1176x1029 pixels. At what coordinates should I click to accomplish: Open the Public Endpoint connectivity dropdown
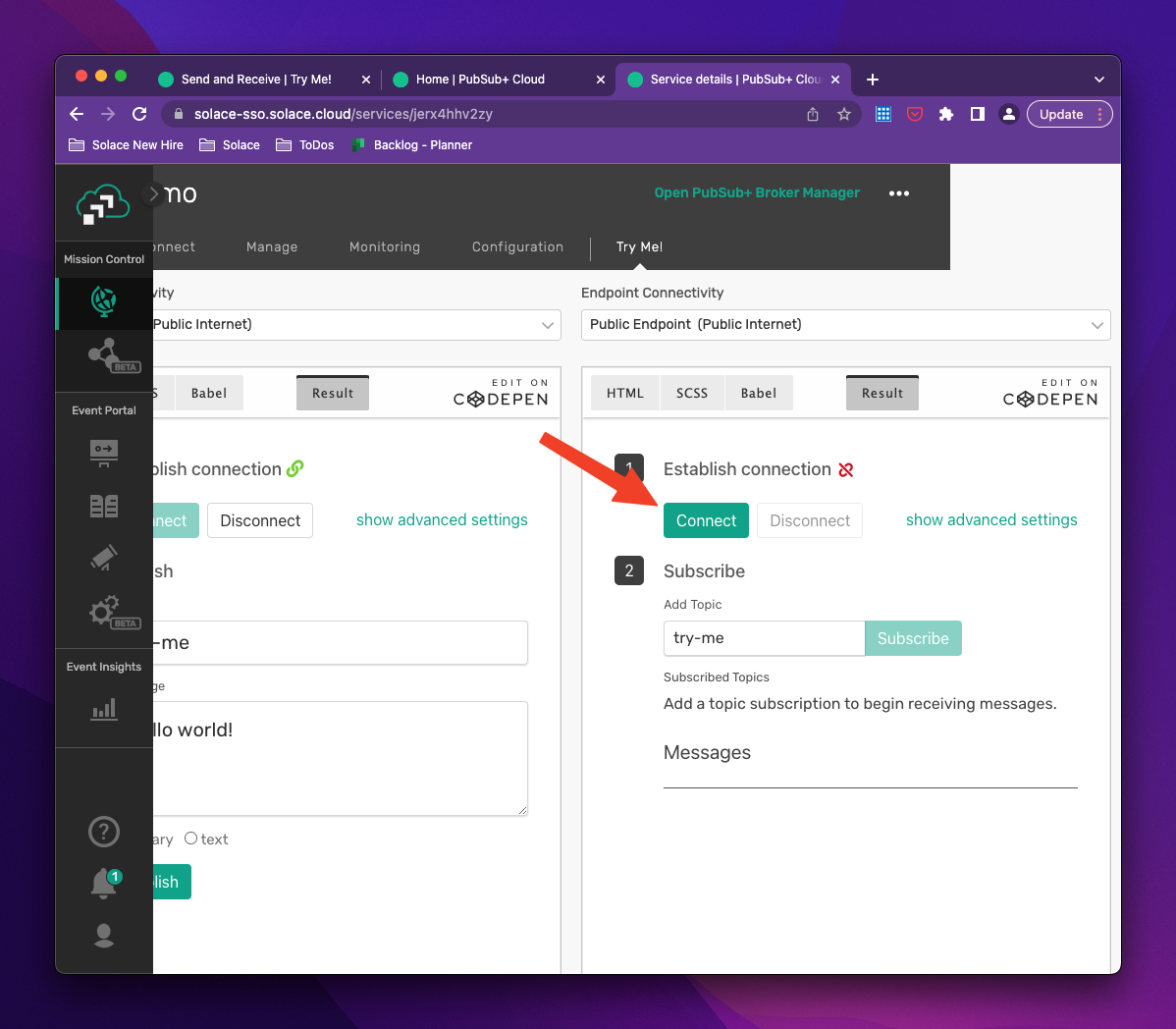[845, 325]
